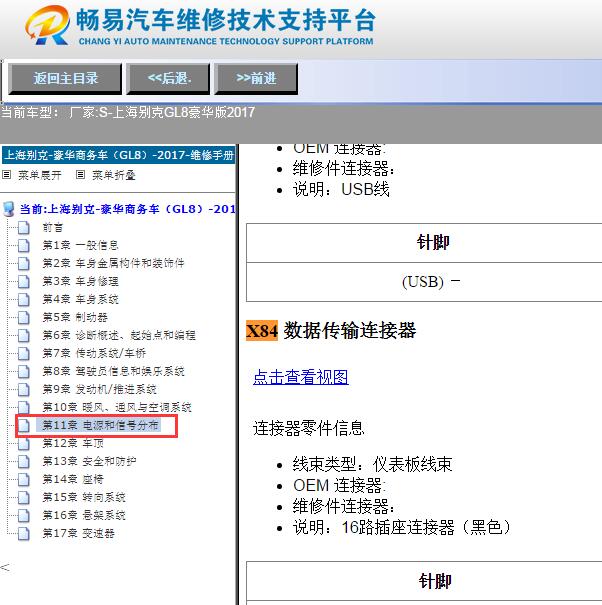The height and width of the screenshot is (605, 602).
Task: Click the page icon beside 第13章
Action: coord(24,461)
